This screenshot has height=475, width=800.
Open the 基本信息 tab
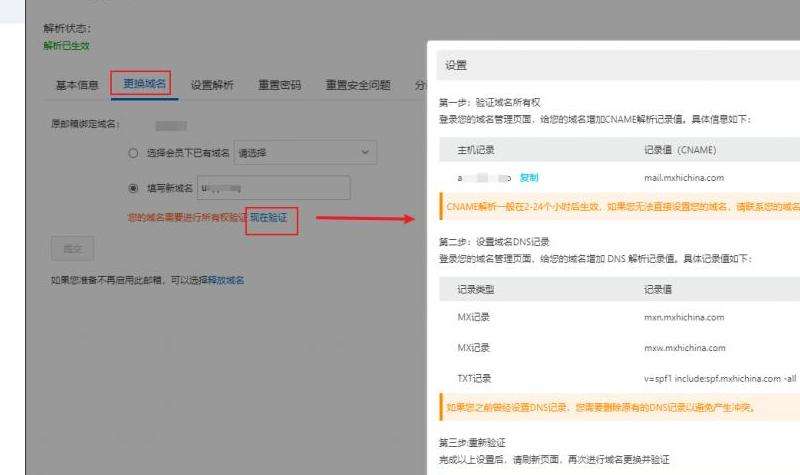76,85
